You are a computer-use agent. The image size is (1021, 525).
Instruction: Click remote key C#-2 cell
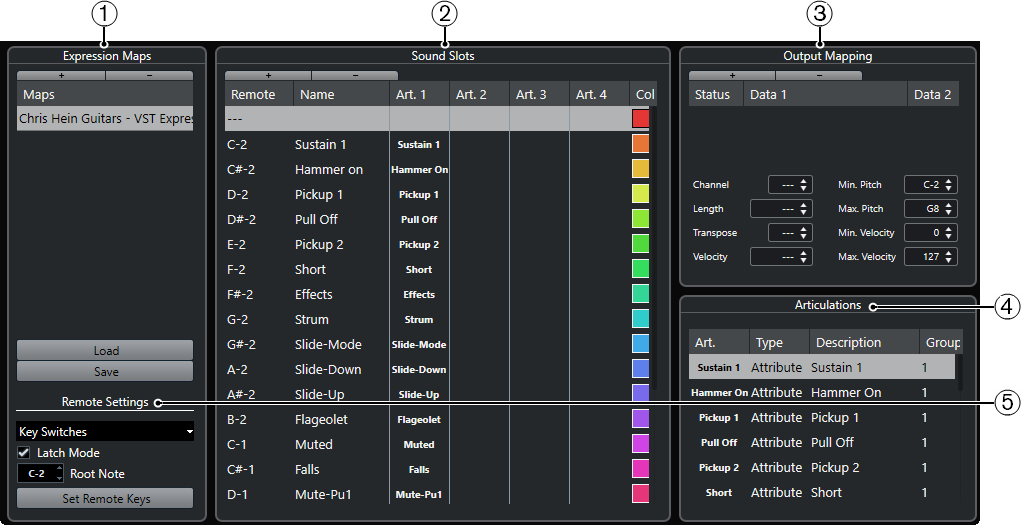point(241,169)
